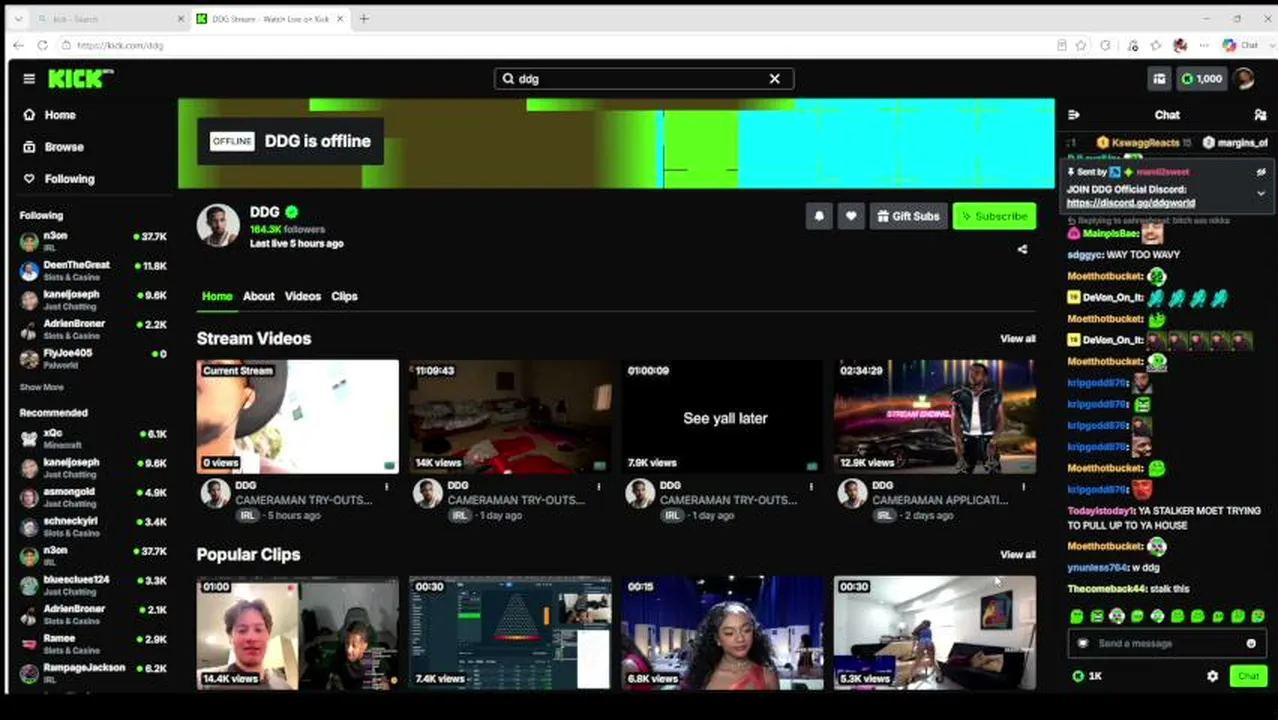The width and height of the screenshot is (1278, 720).
Task: Select the channel Home tab
Action: [x=217, y=296]
